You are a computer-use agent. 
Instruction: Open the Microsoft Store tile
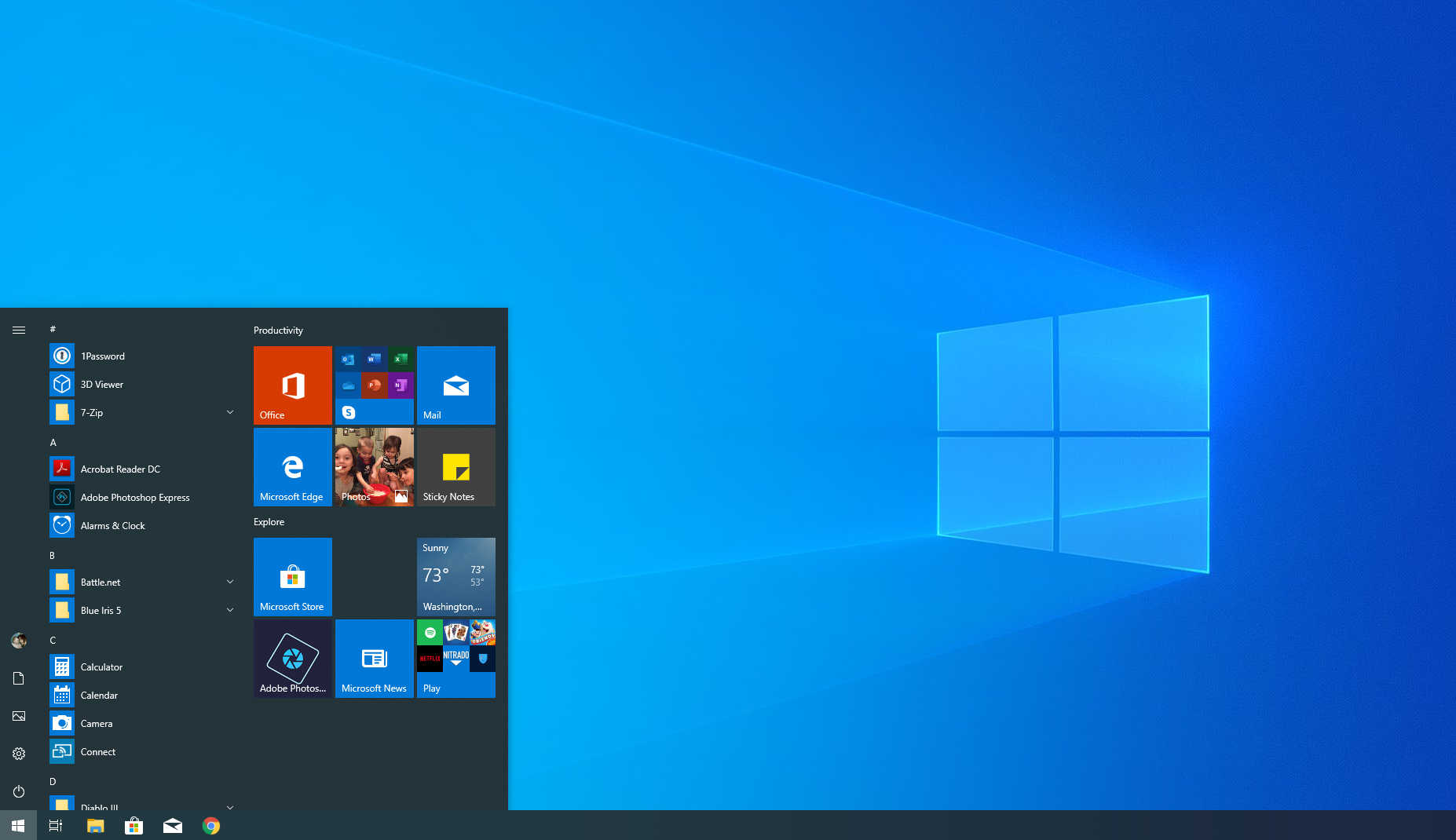click(x=292, y=577)
